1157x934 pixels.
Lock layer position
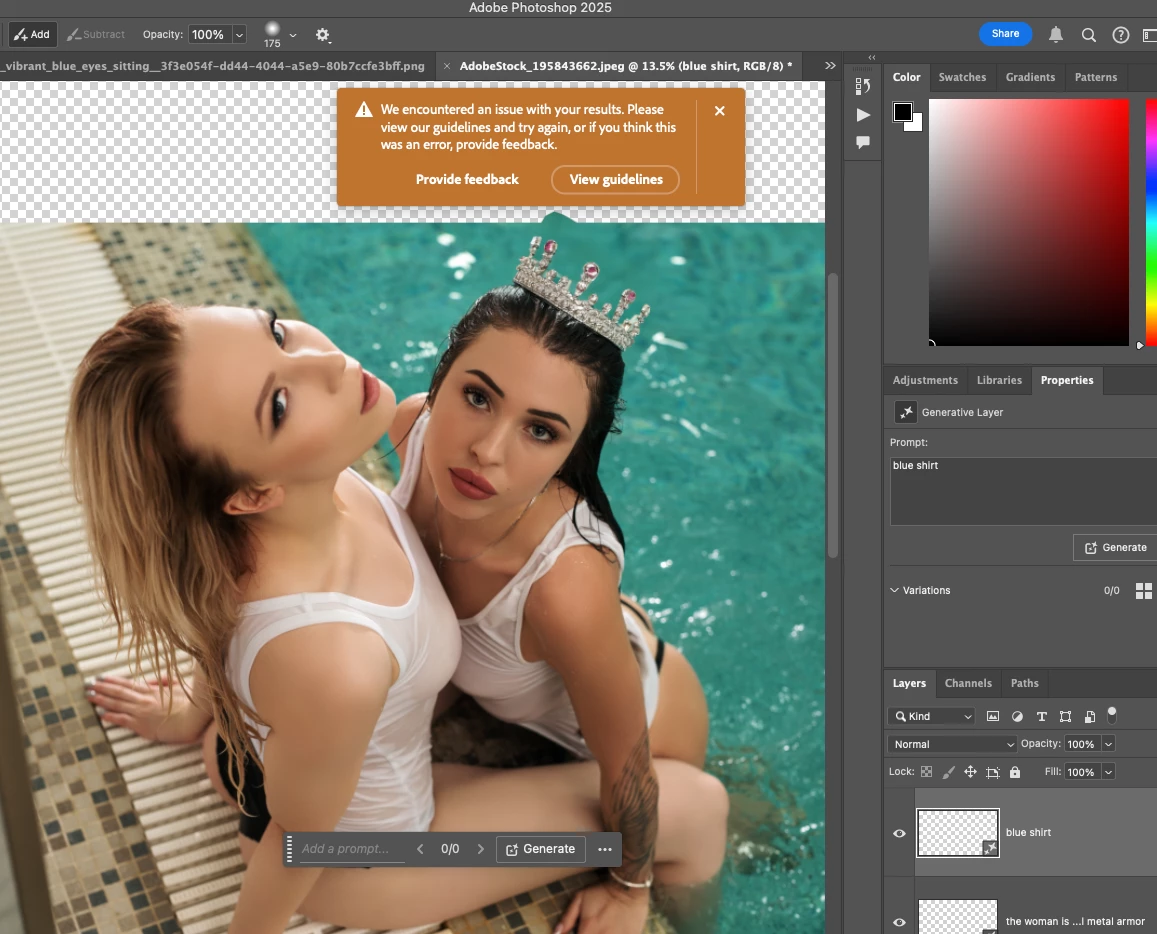coord(970,772)
